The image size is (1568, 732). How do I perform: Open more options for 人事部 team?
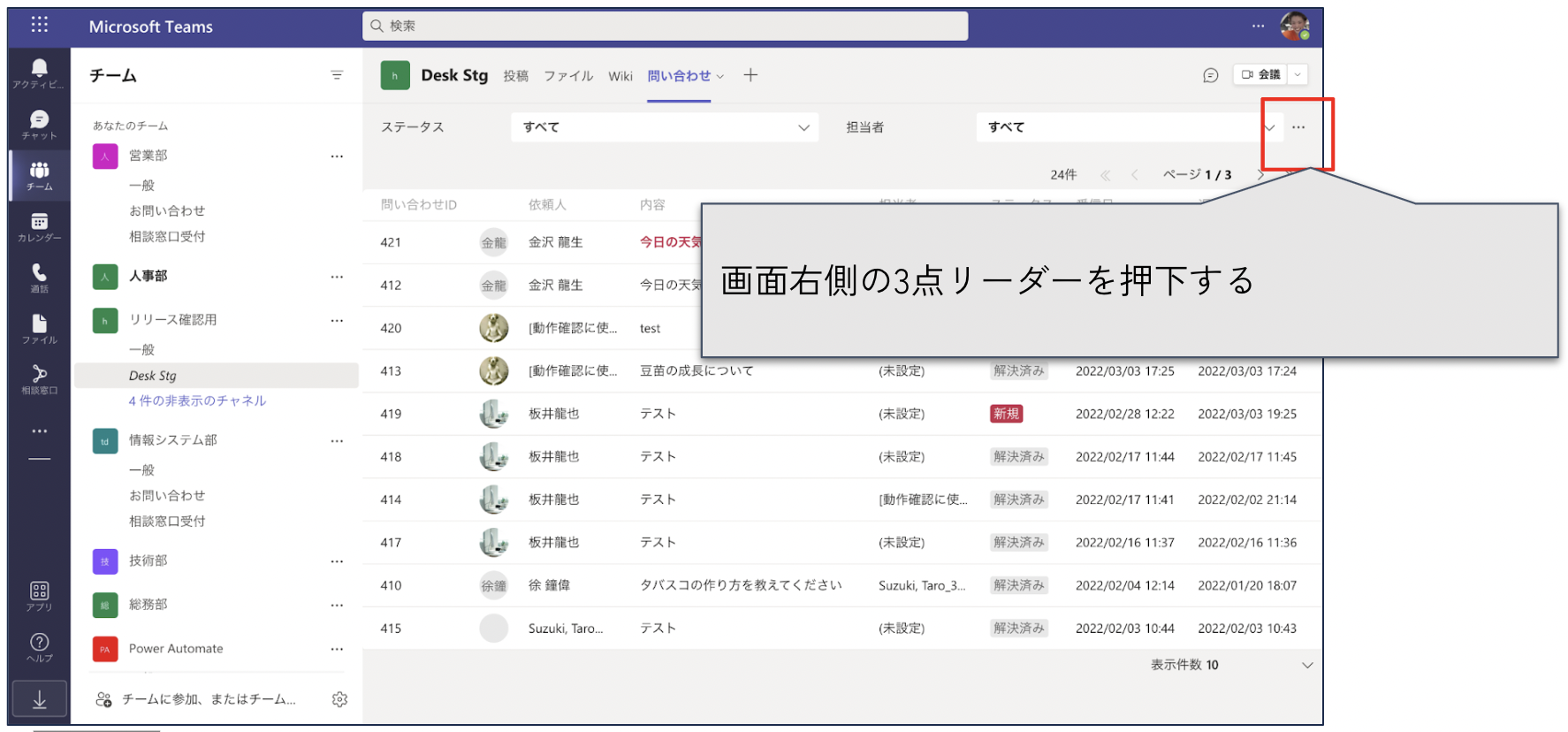(x=337, y=277)
